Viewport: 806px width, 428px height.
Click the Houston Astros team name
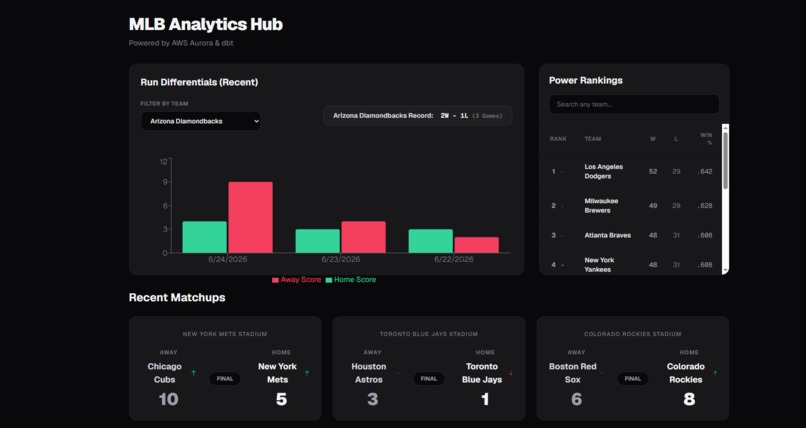coord(369,373)
